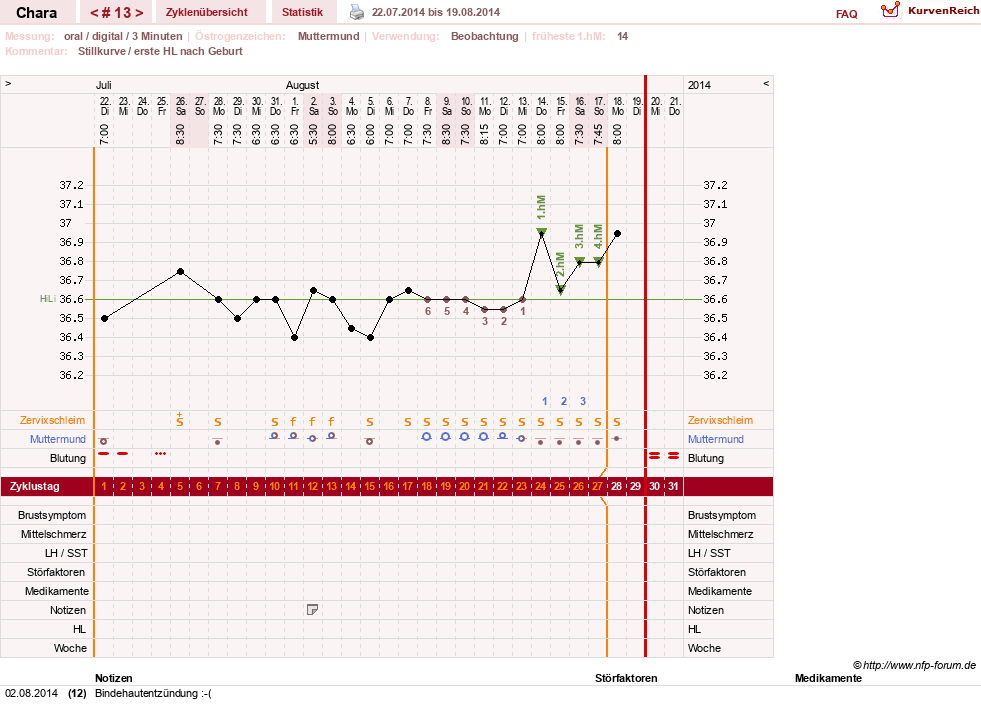
Task: Open the Chara tab
Action: (36, 12)
